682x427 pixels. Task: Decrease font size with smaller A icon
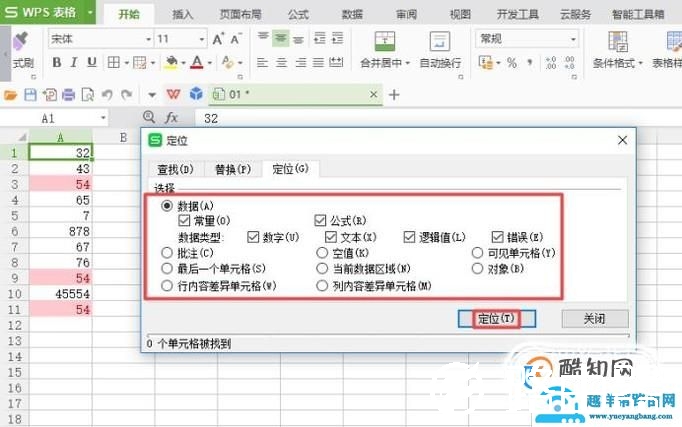pos(236,39)
